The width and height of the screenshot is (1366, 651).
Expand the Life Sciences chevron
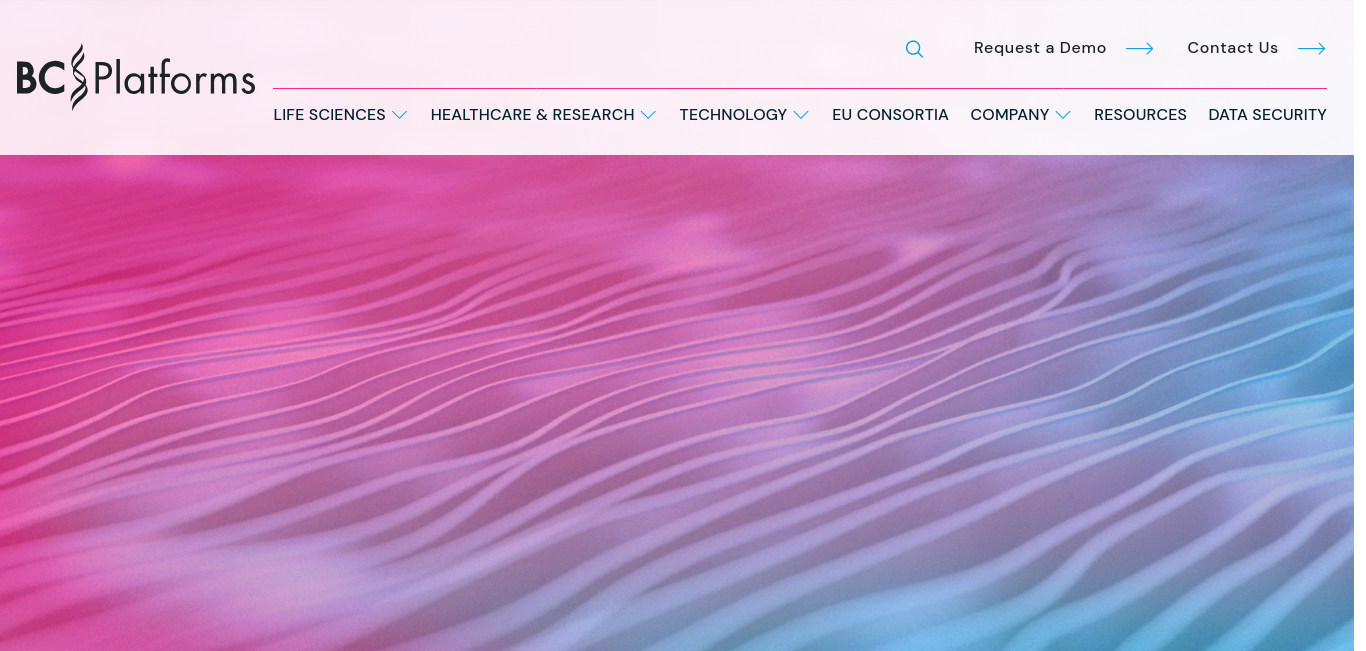click(x=399, y=116)
